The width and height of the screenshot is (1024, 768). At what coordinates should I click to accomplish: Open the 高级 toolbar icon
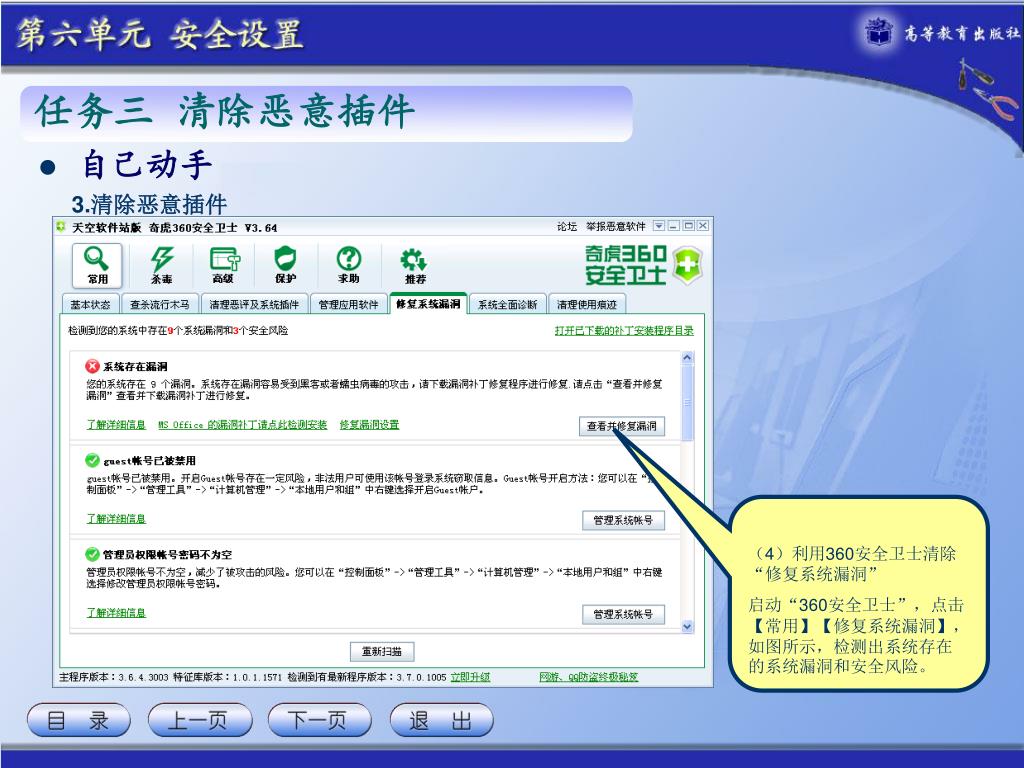[223, 265]
